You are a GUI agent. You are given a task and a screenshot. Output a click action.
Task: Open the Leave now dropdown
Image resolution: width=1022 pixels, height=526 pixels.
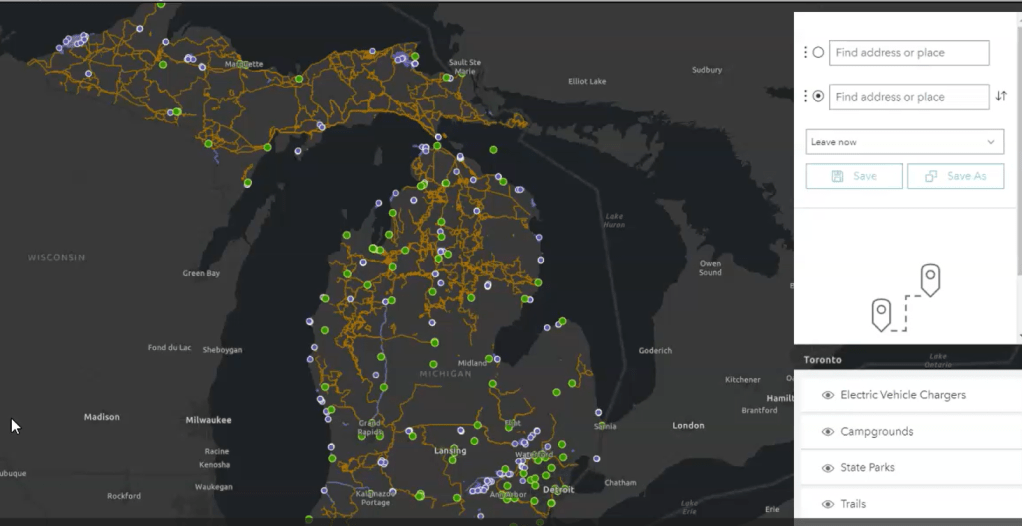tap(905, 141)
